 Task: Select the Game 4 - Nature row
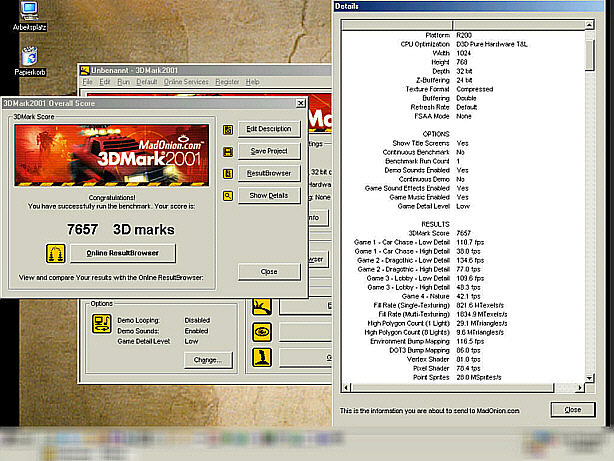[x=463, y=296]
